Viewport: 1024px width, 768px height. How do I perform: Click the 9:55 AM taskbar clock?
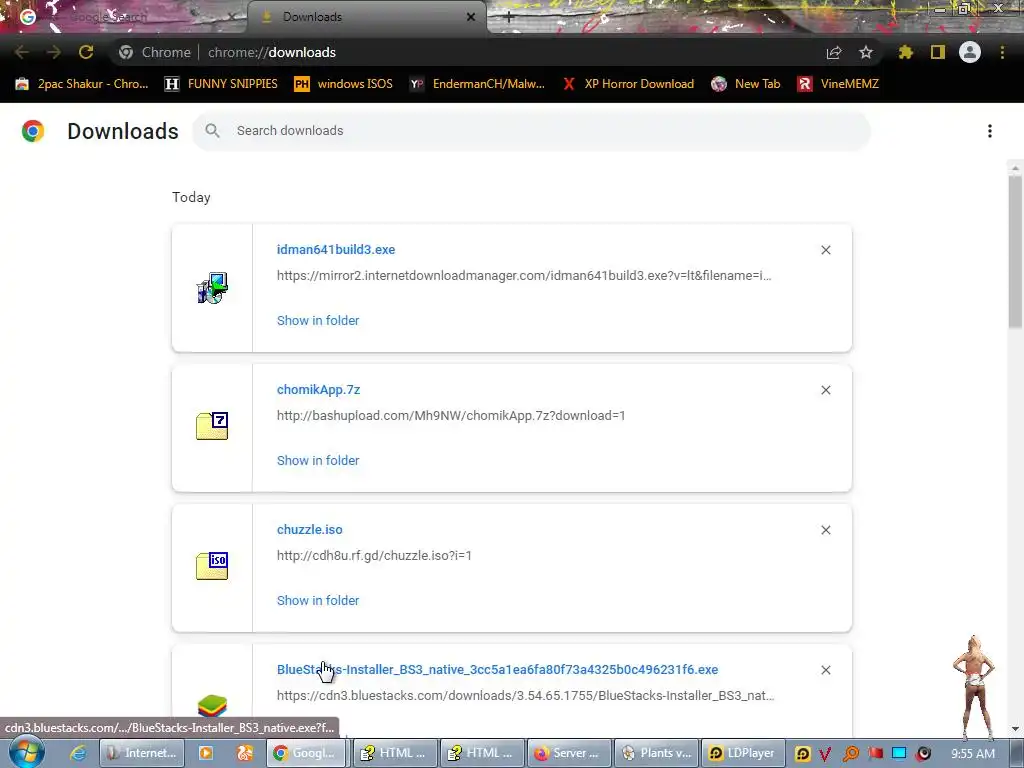click(x=972, y=754)
